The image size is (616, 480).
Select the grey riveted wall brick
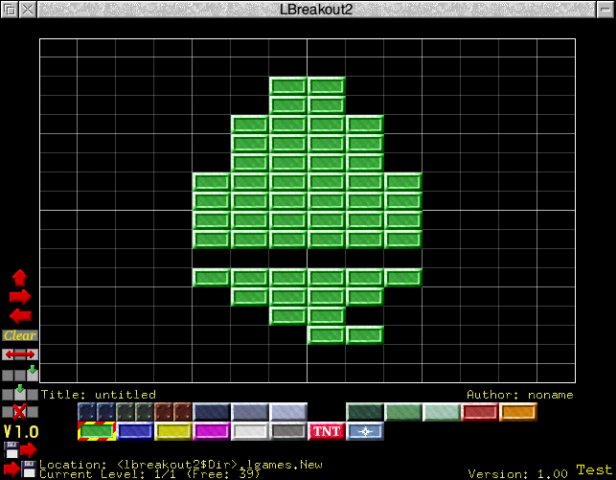[x=135, y=412]
